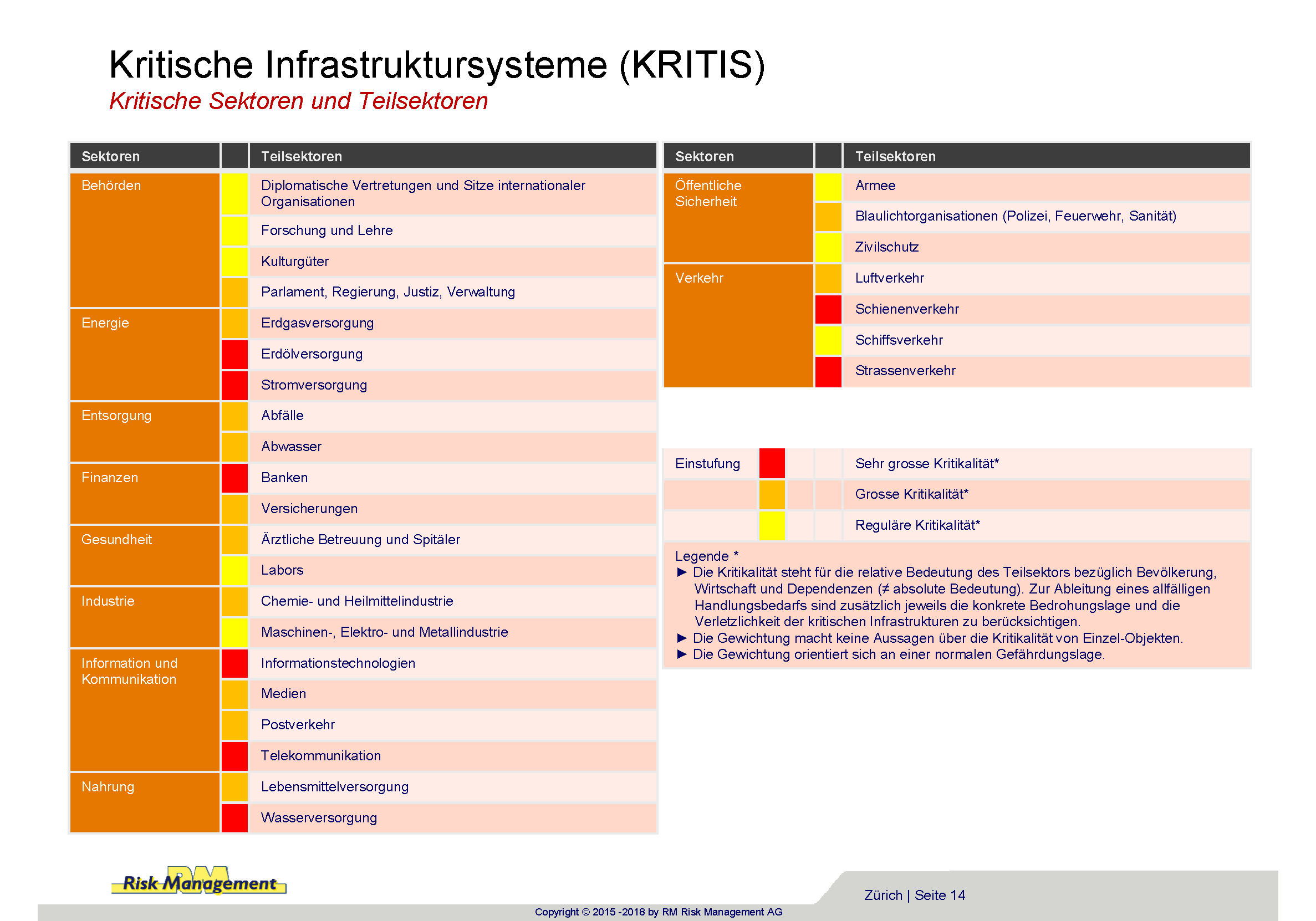Click yellow square beside Kulturgüter
Screen dimensions: 1316x921
[234, 262]
